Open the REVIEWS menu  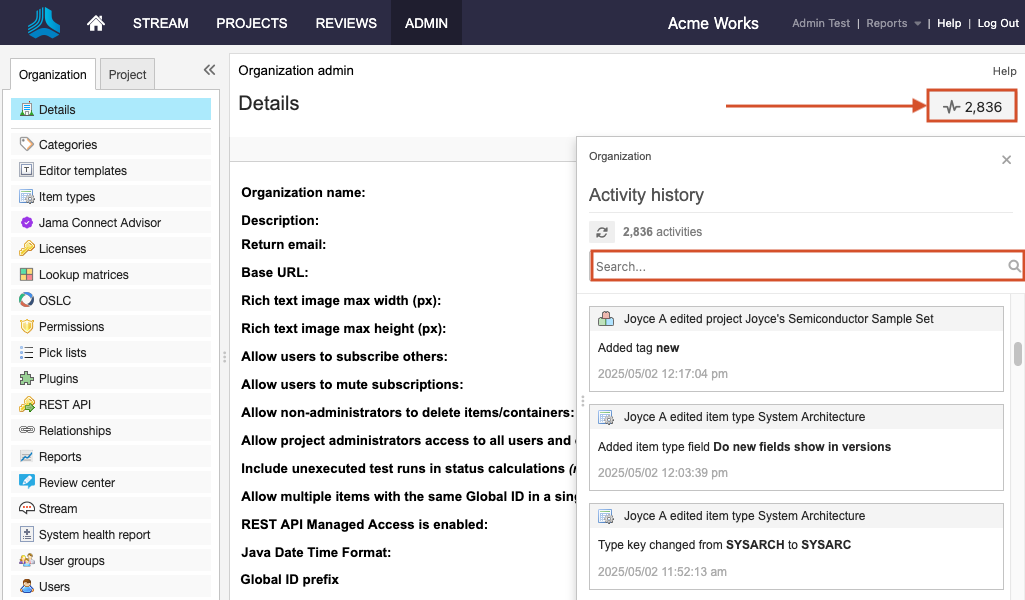[346, 23]
